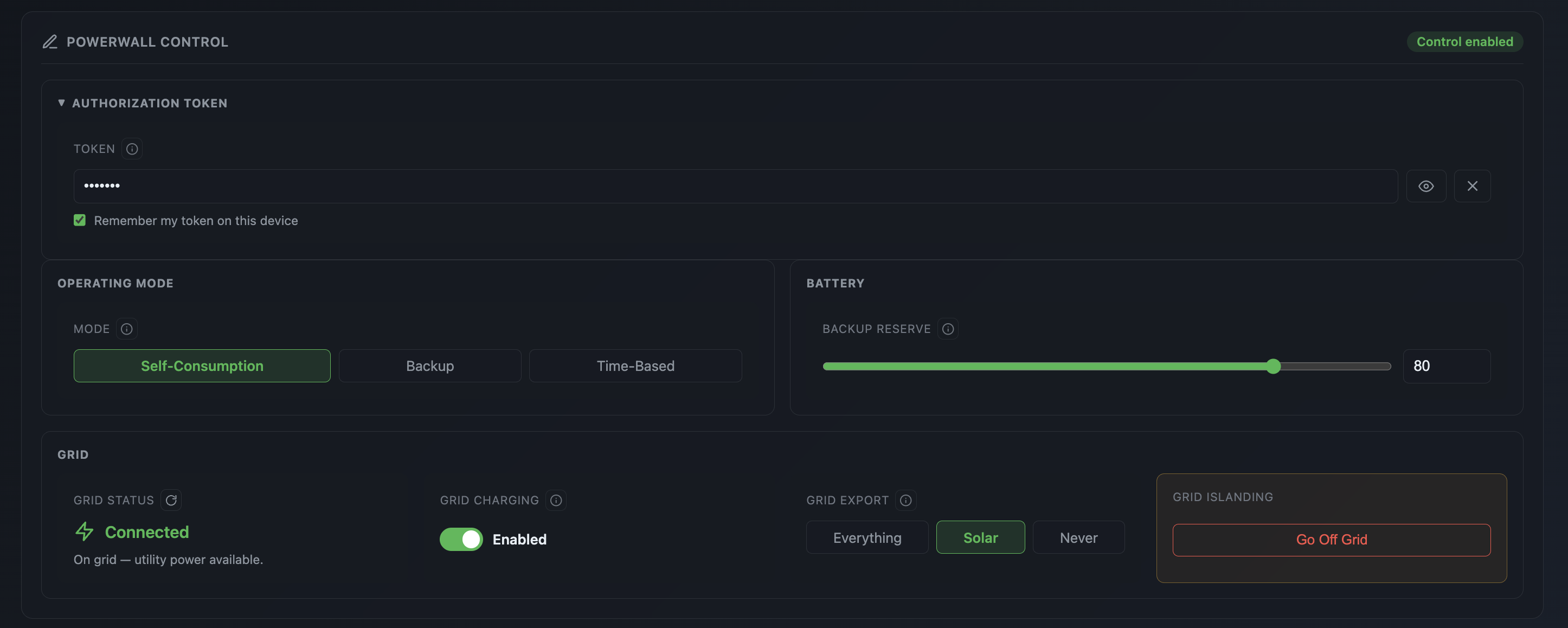Select Self-Consumption mode
This screenshot has height=628, width=1568.
[202, 366]
